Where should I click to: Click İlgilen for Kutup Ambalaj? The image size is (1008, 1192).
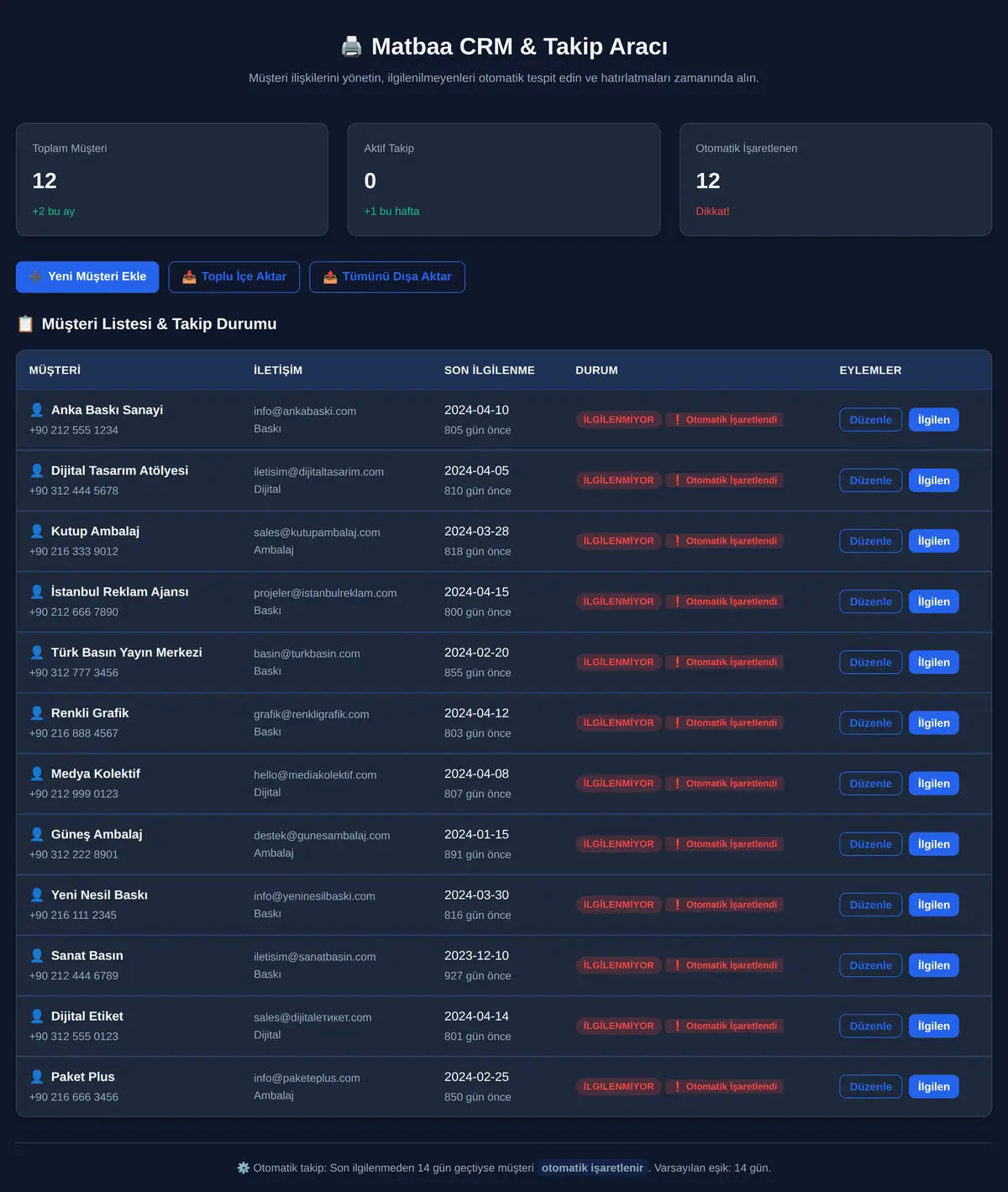(934, 541)
